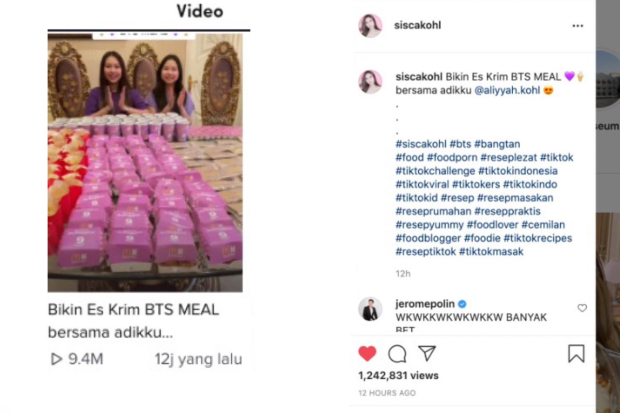Click the 9.4M play count icon

coord(56,359)
